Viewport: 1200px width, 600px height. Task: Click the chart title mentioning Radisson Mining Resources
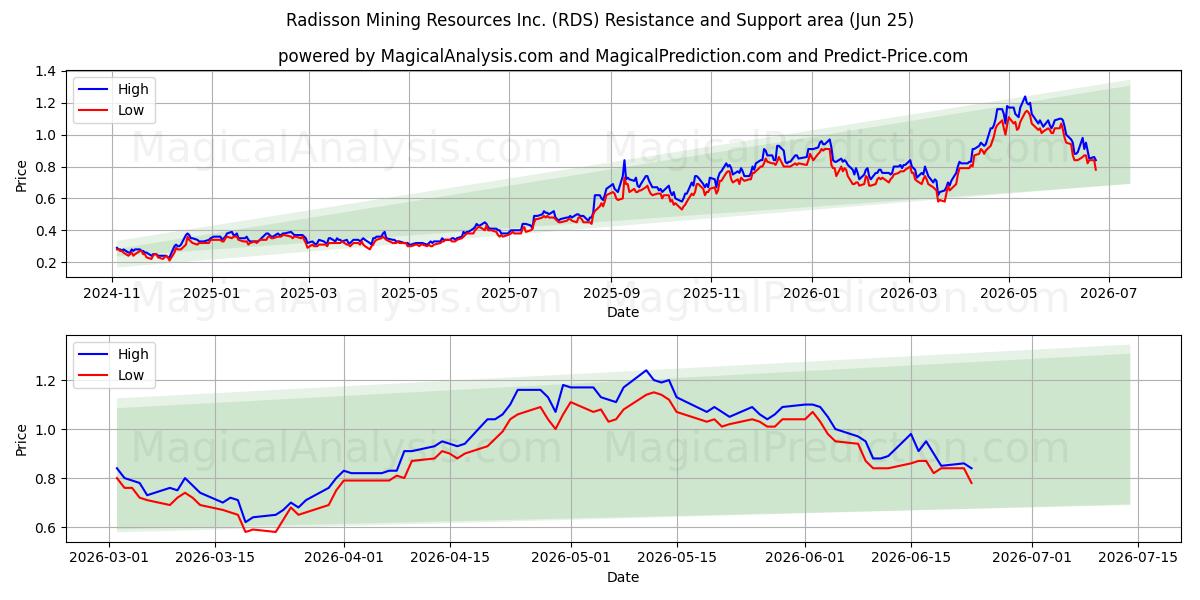tap(600, 20)
